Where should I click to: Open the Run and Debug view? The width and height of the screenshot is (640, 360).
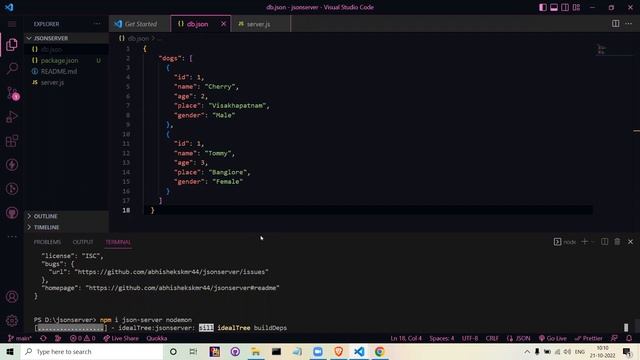(x=12, y=117)
